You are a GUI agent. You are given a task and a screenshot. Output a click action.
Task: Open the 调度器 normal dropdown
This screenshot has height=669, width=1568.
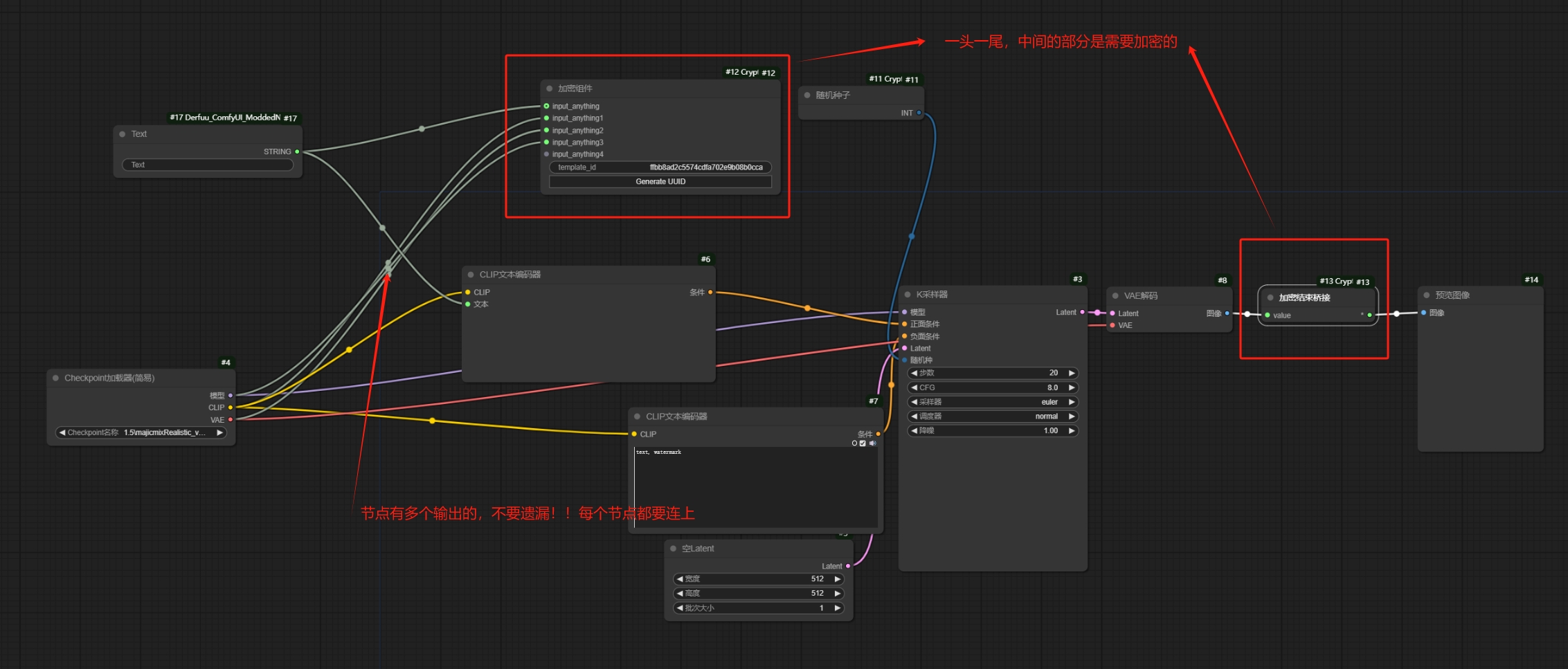(993, 416)
